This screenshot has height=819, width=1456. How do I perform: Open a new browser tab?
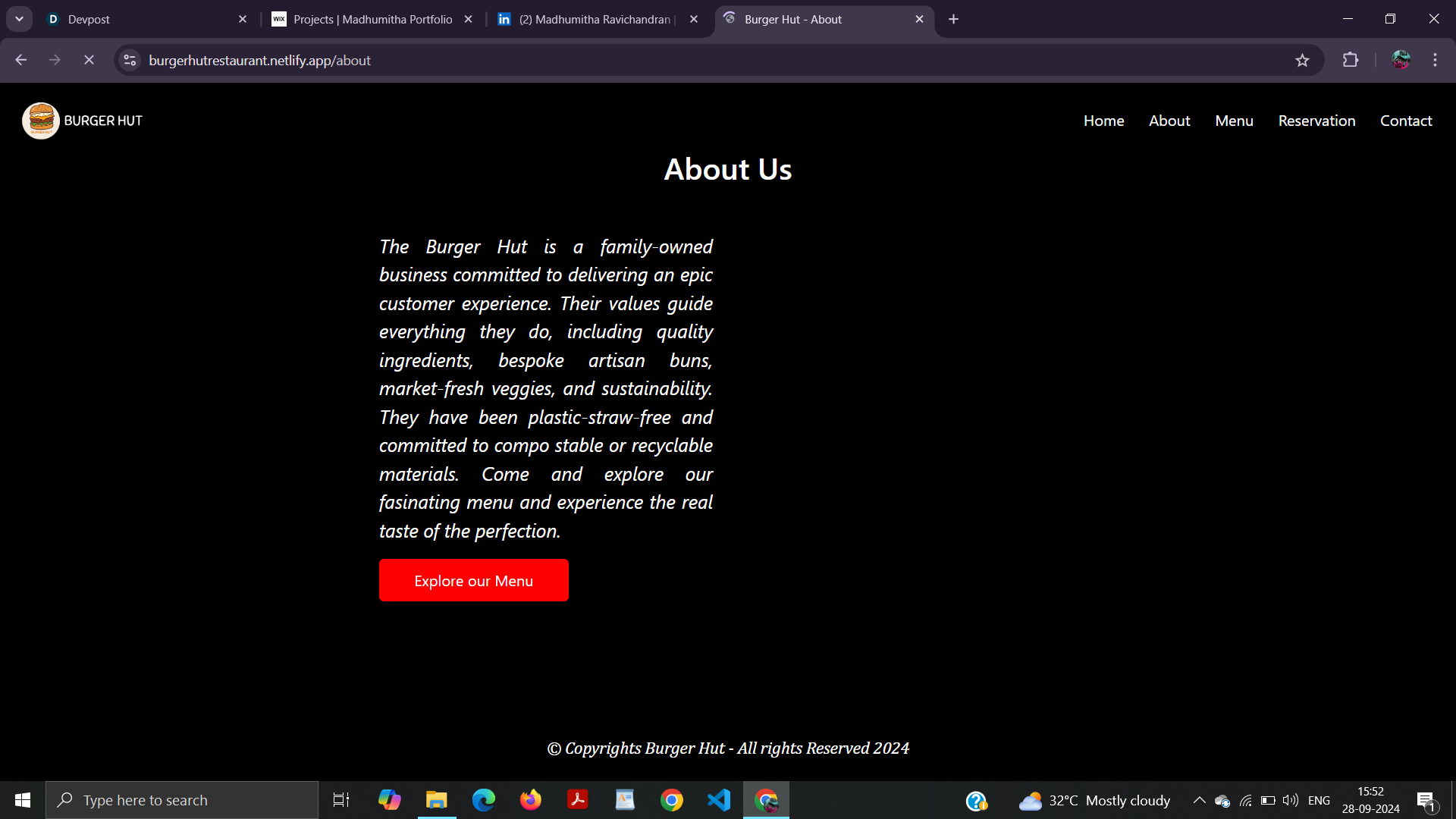click(953, 19)
